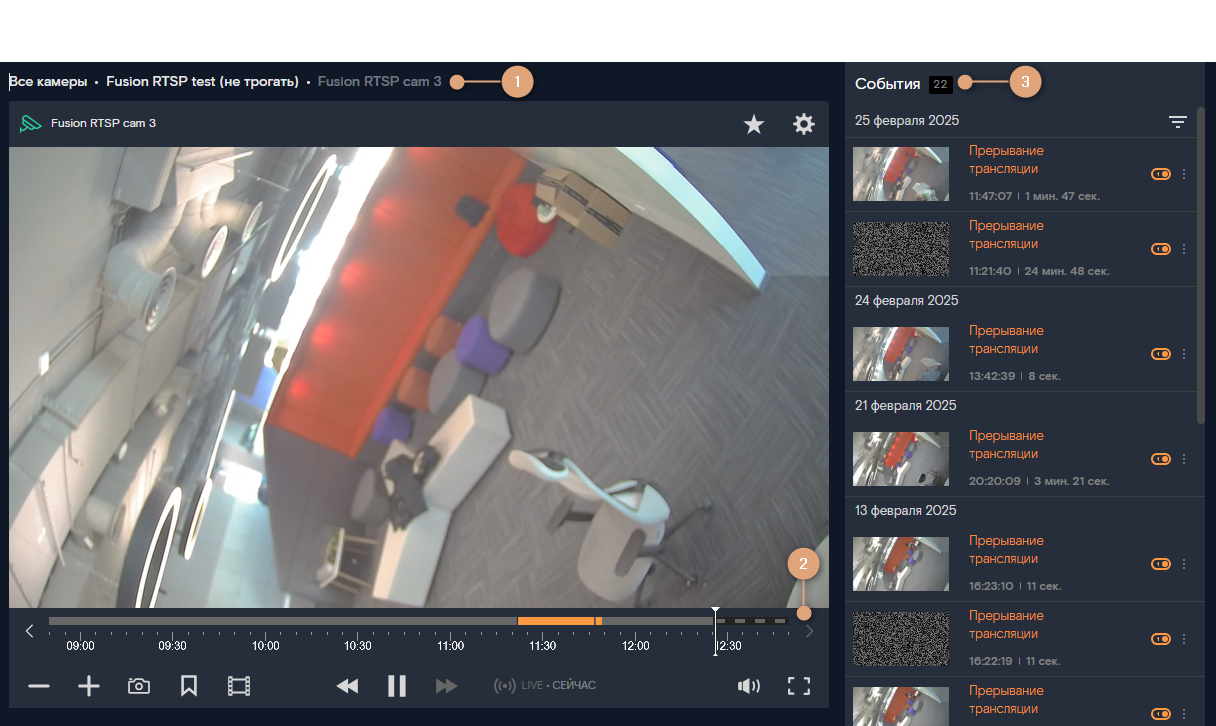
Task: Zoom out the timeline with the minus icon
Action: [x=39, y=686]
